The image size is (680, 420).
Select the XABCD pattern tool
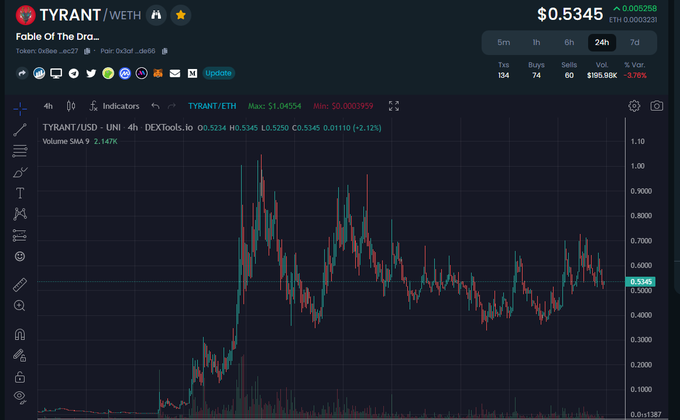[20, 214]
